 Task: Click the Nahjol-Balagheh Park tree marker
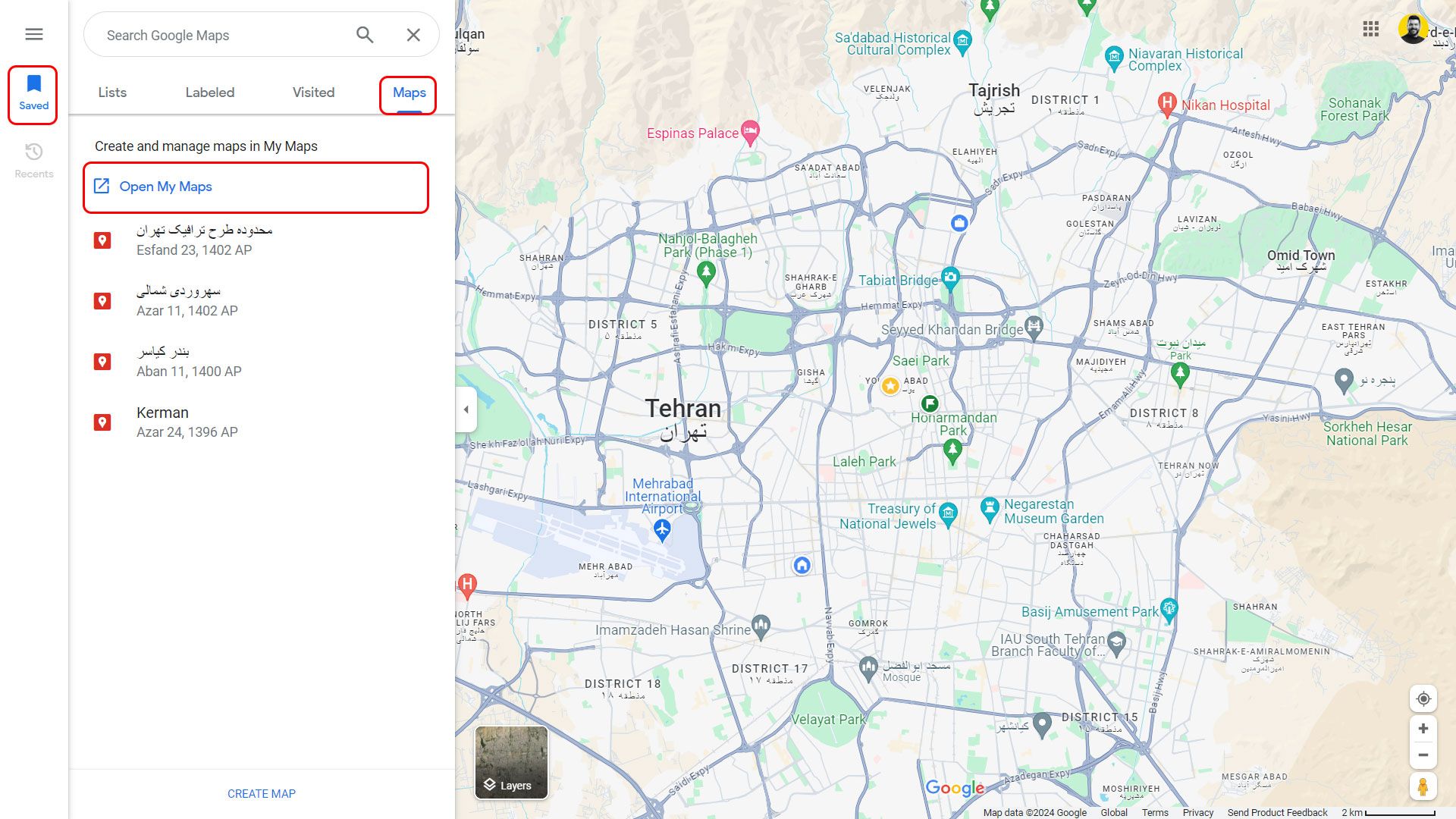coord(706,273)
